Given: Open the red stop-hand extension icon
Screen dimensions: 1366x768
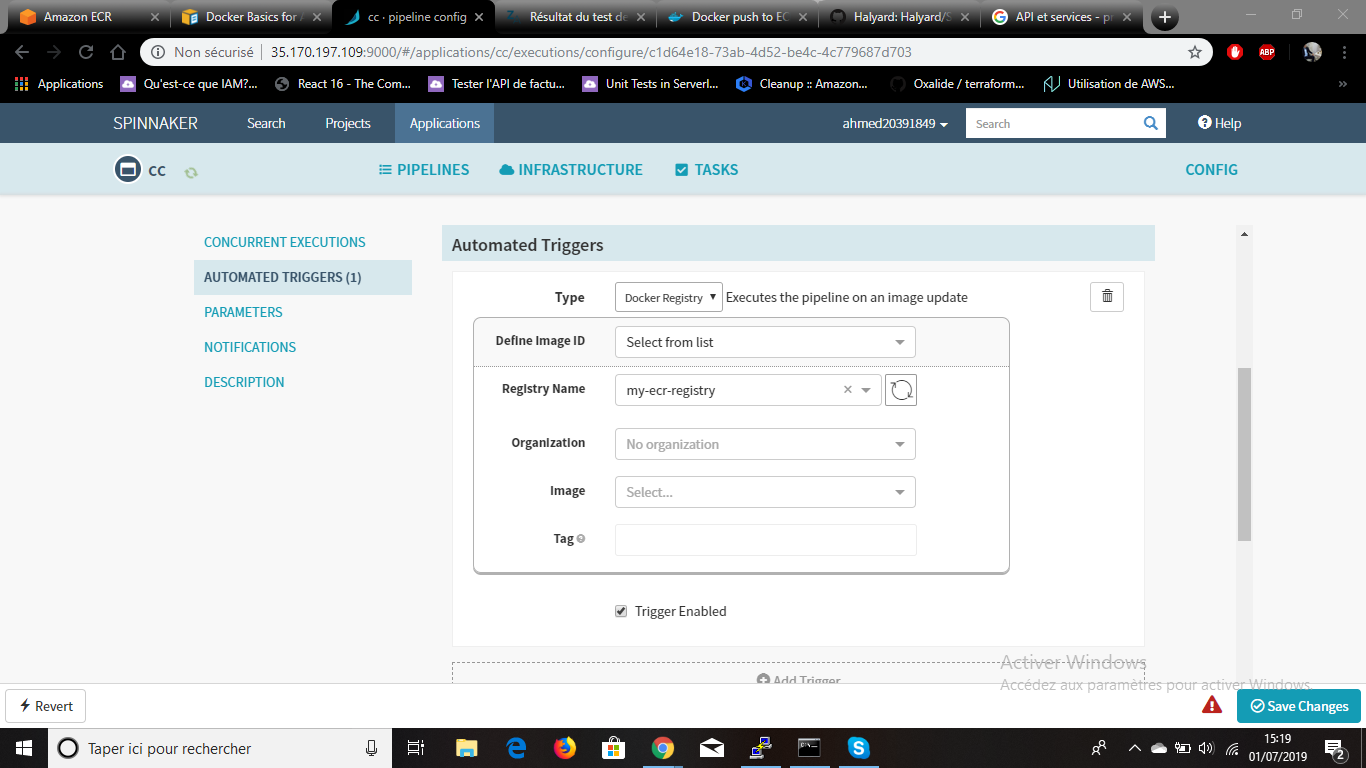Looking at the screenshot, I should point(1235,52).
